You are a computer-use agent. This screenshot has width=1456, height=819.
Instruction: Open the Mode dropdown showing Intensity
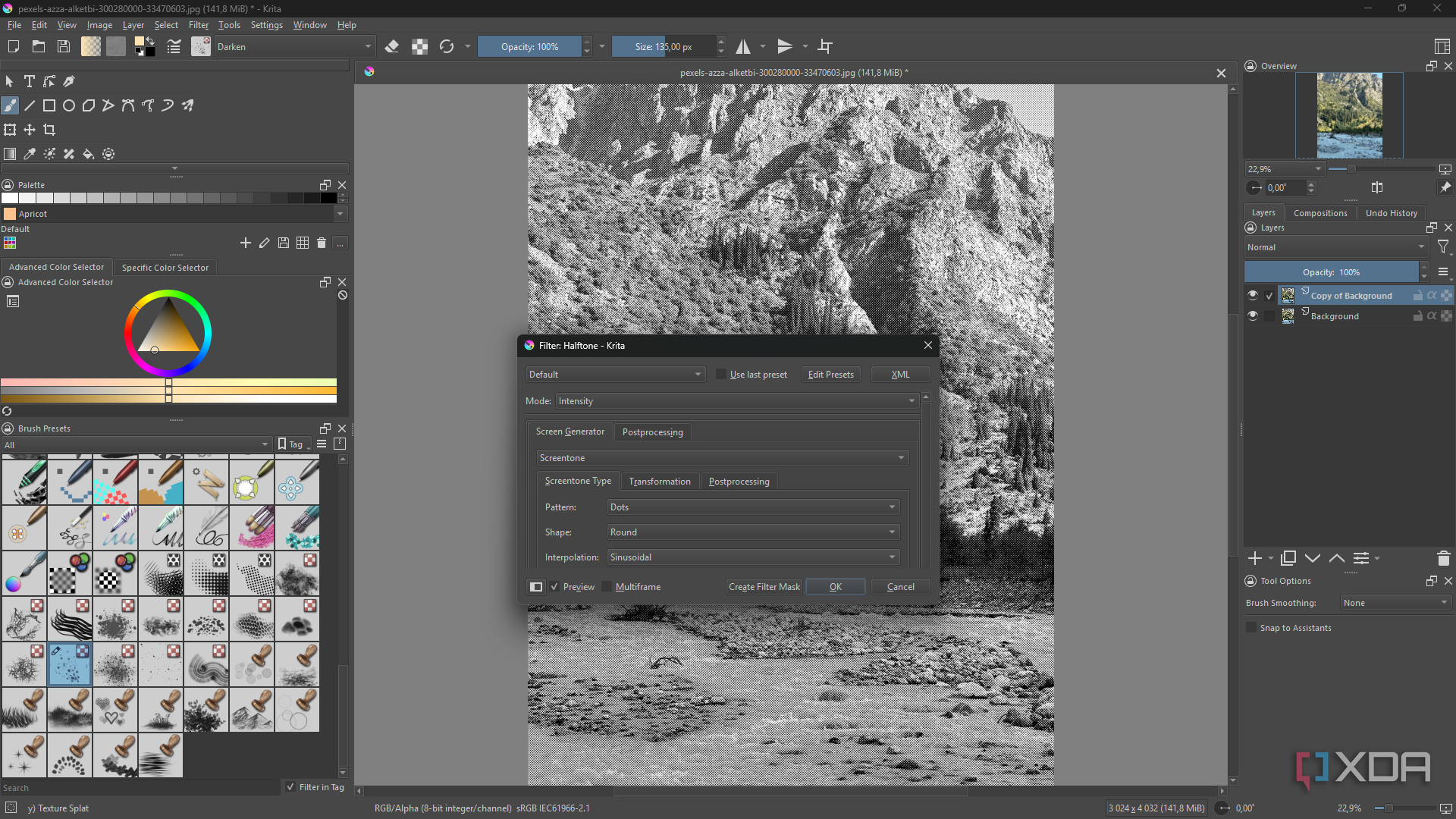click(737, 401)
